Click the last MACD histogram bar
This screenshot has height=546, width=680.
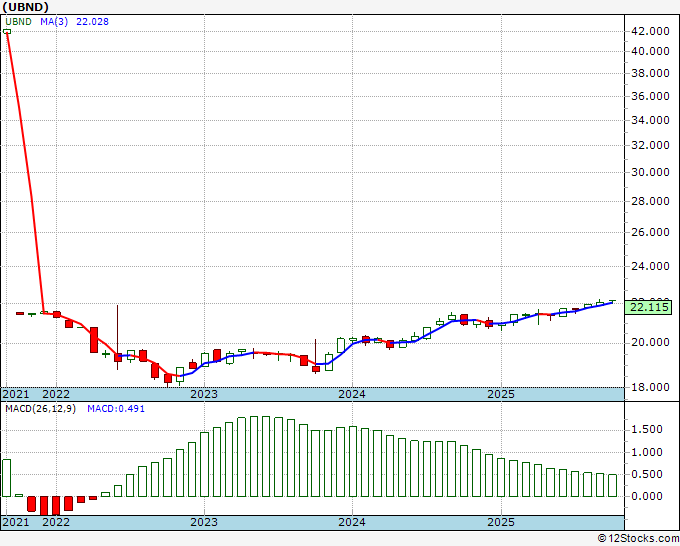[x=612, y=485]
